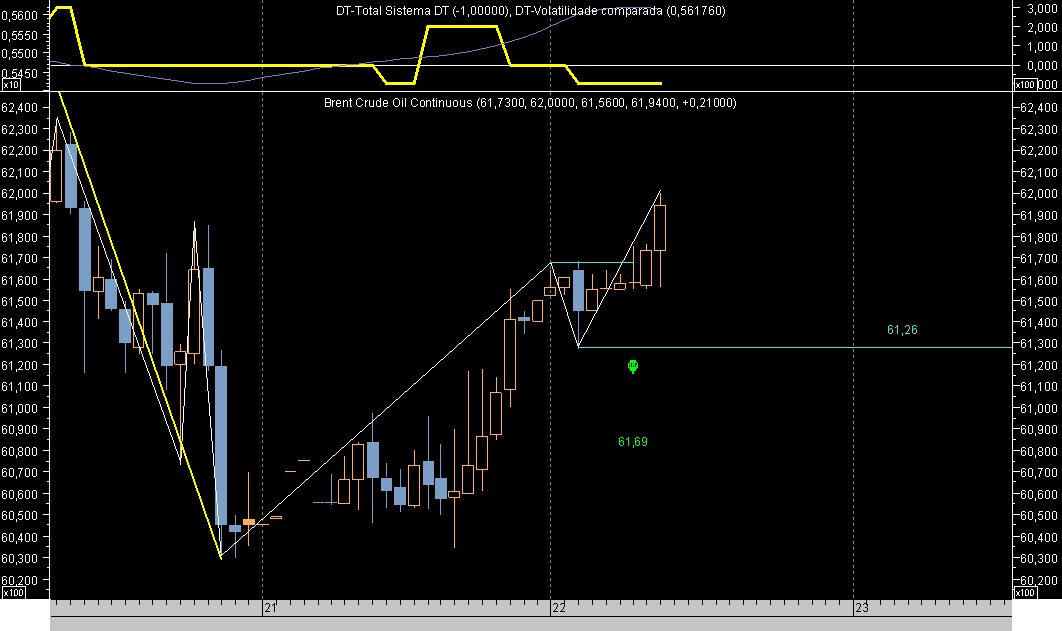Screen dimensions: 1062x631
Task: Click the green signal marker below the candles
Action: tap(633, 366)
